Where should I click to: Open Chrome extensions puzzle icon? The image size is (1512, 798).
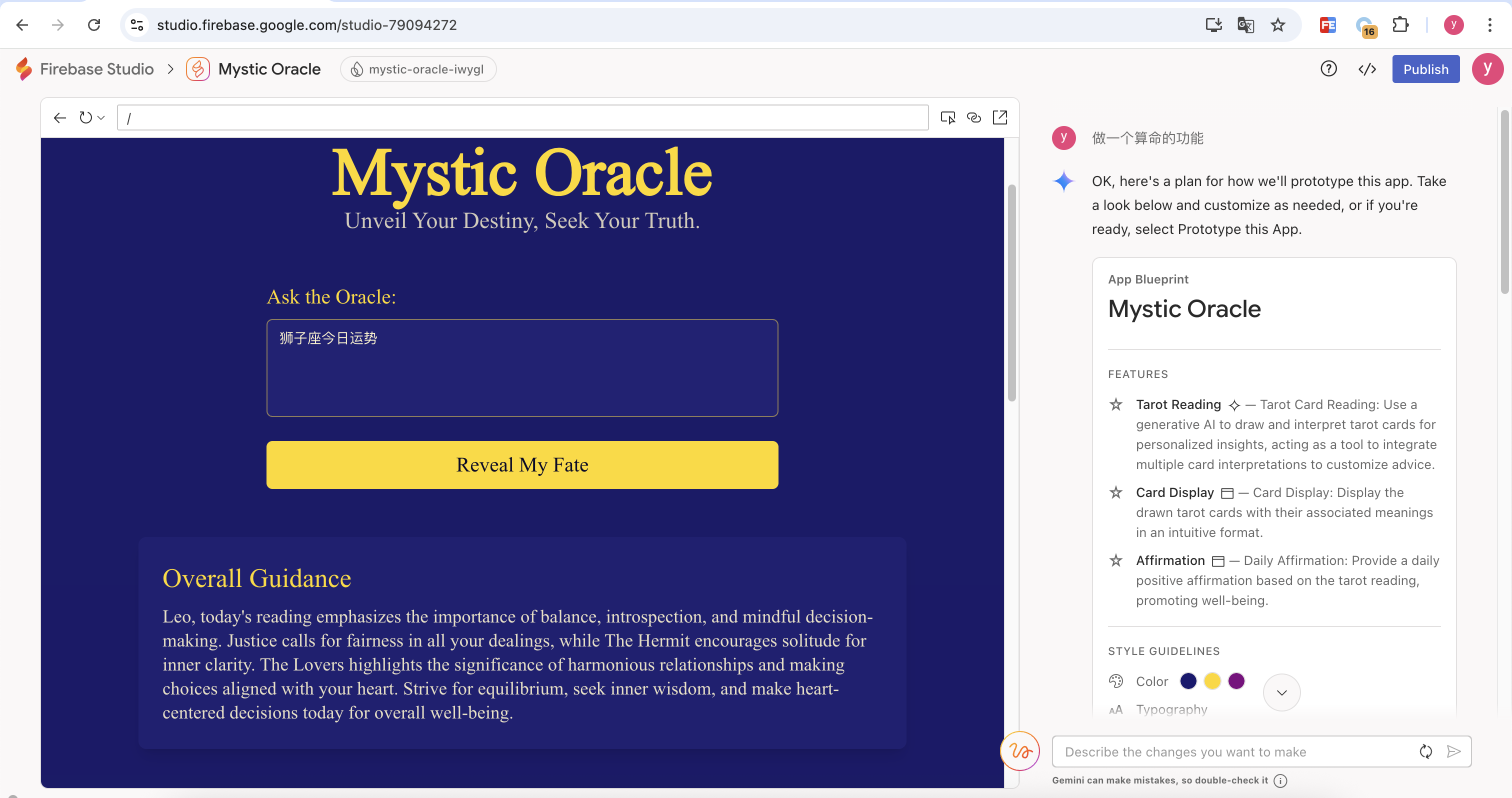(1400, 24)
